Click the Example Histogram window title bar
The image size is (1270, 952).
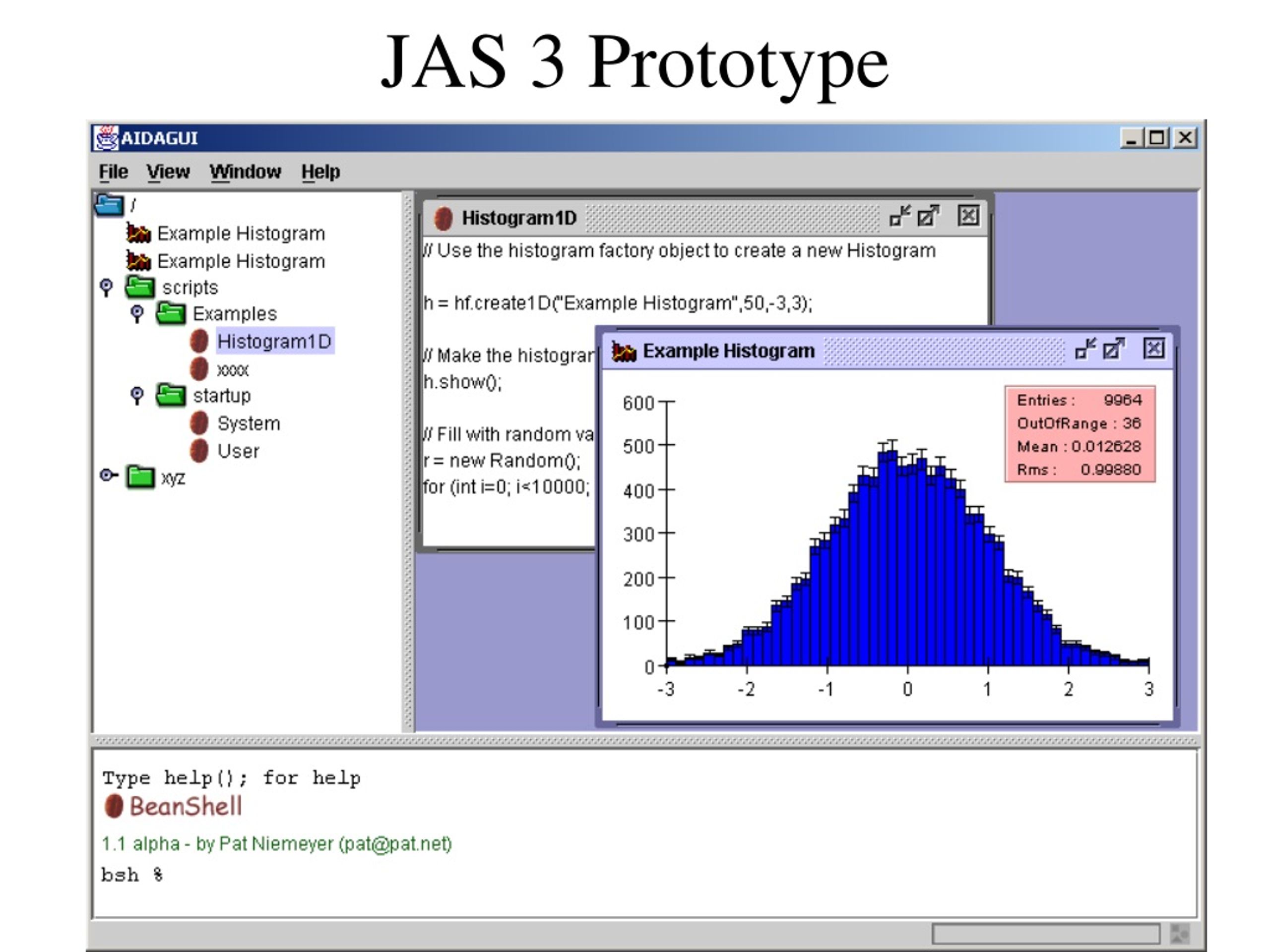pyautogui.click(x=888, y=351)
